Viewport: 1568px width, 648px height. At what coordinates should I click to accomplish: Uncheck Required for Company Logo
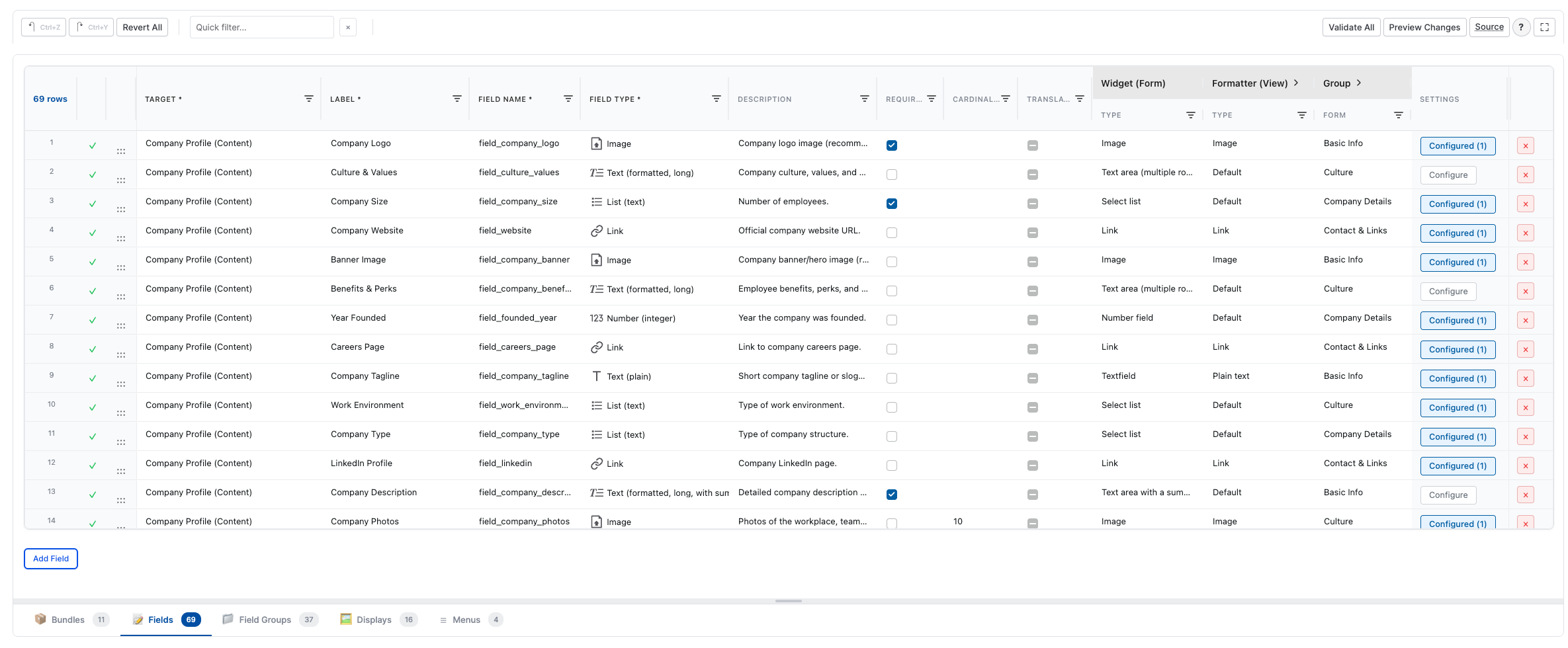(x=892, y=145)
